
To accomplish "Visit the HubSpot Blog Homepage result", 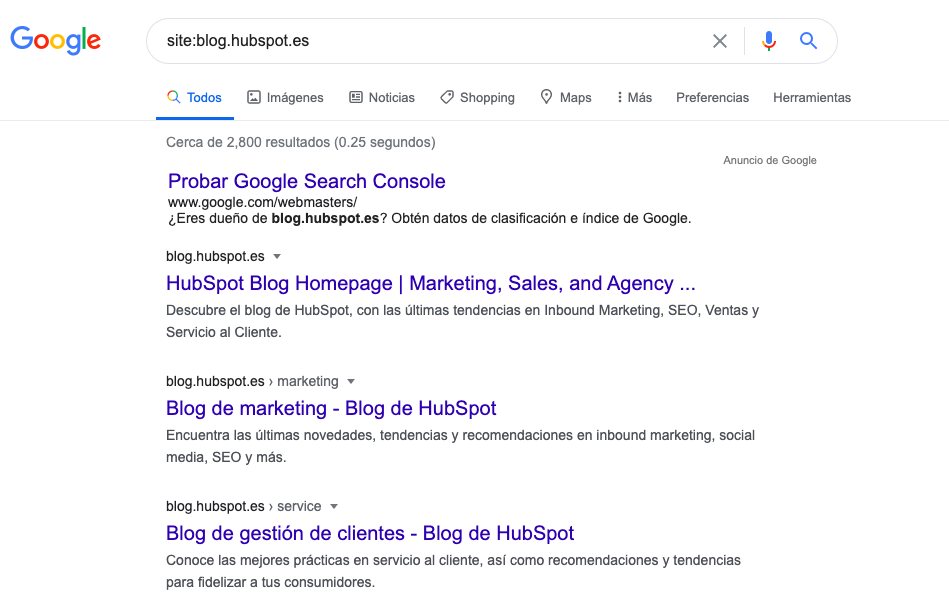I will pyautogui.click(x=430, y=284).
